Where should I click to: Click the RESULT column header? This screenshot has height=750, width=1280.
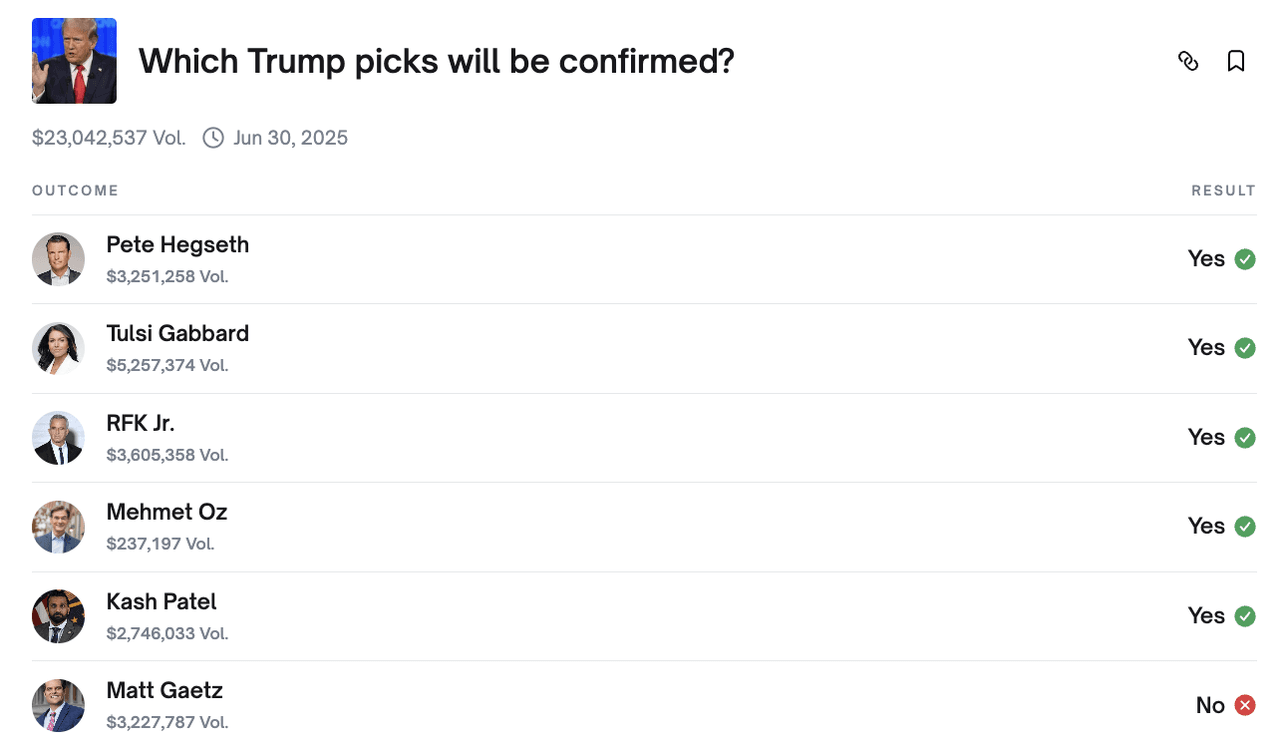(1223, 191)
